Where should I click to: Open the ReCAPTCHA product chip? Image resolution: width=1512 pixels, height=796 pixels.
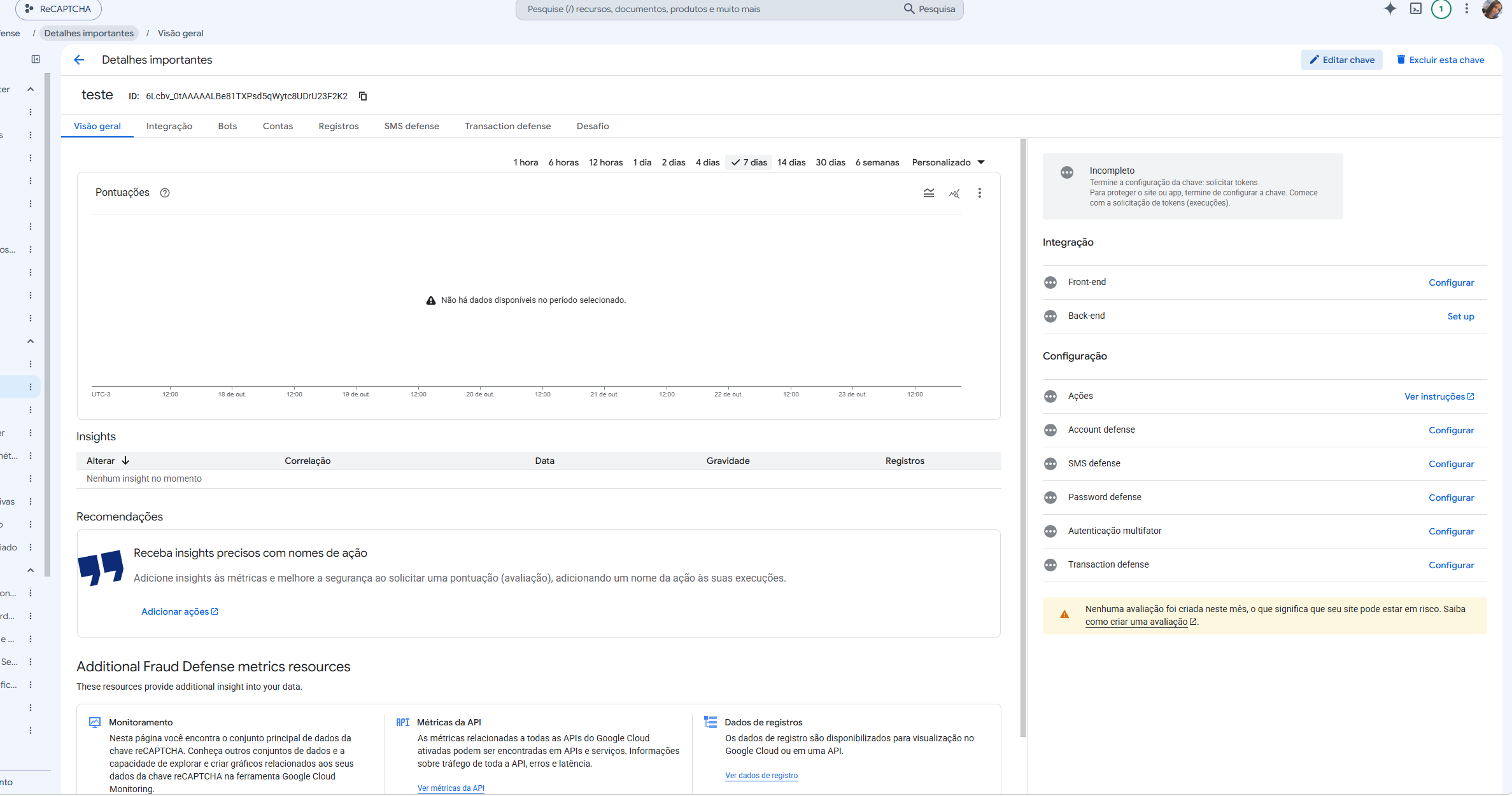click(59, 9)
